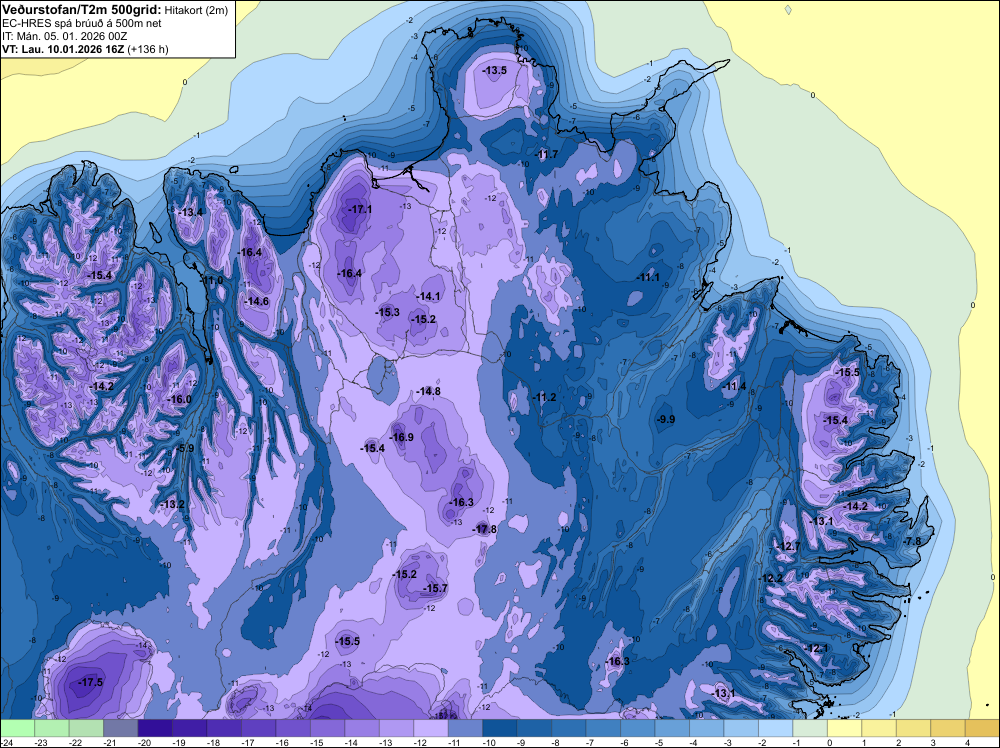Click the -7.8 temperature label
The width and height of the screenshot is (1000, 748).
(912, 542)
